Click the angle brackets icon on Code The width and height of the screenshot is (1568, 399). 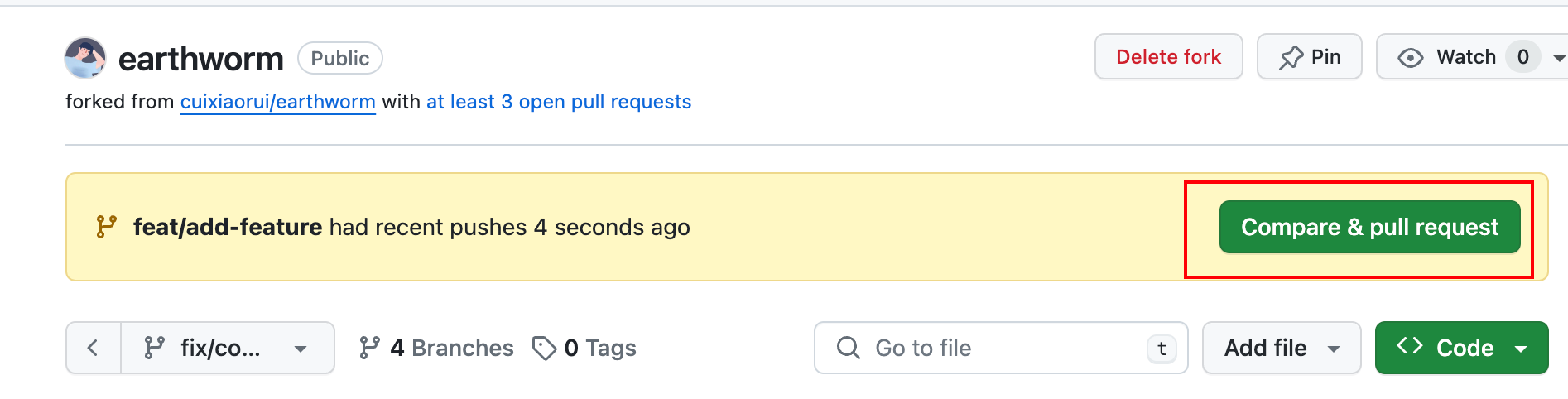(x=1409, y=346)
